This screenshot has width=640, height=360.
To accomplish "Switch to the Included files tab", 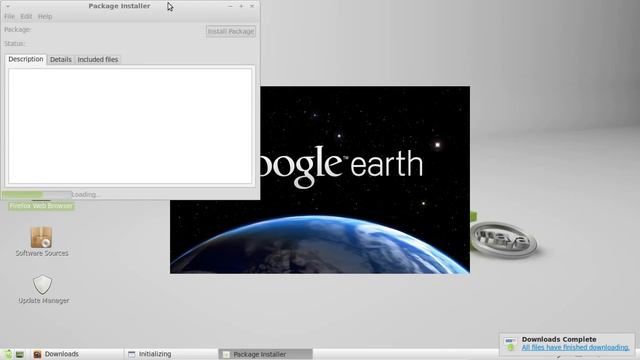I will pos(98,60).
